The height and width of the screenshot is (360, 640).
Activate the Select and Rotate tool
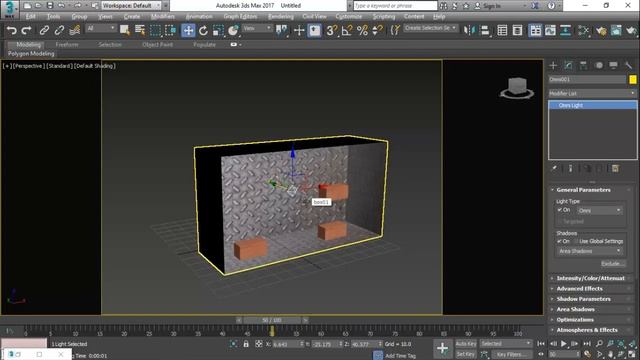[x=203, y=30]
